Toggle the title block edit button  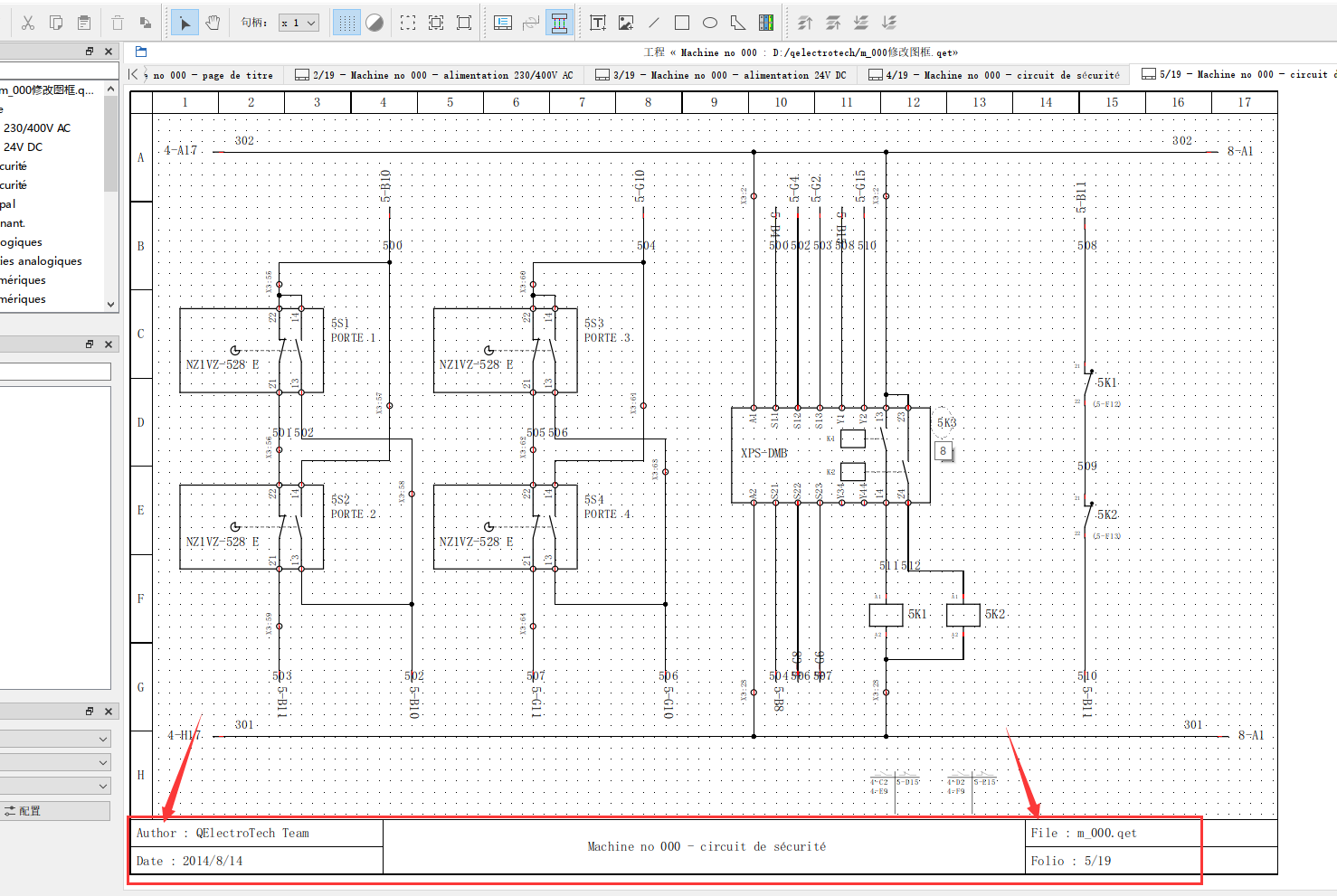click(559, 23)
